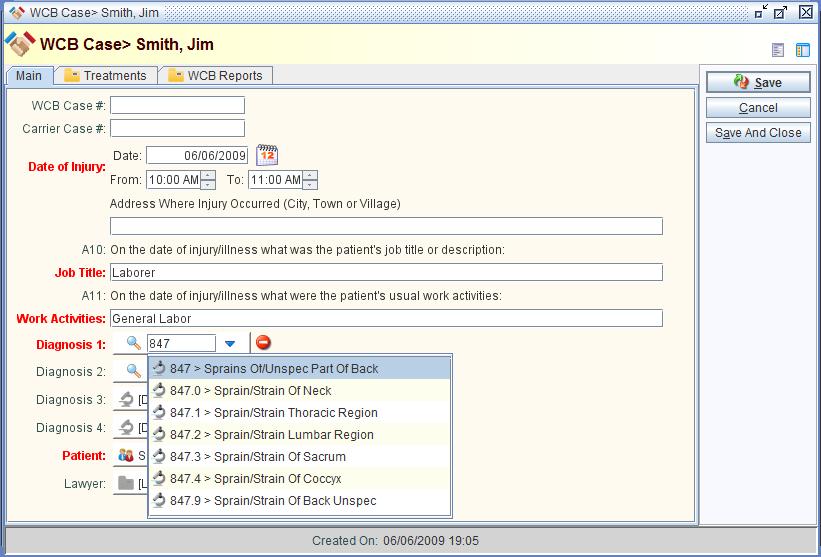Viewport: 821px width, 557px height.
Task: Click the Diagnosis 4 microscope icon
Action: (x=126, y=427)
